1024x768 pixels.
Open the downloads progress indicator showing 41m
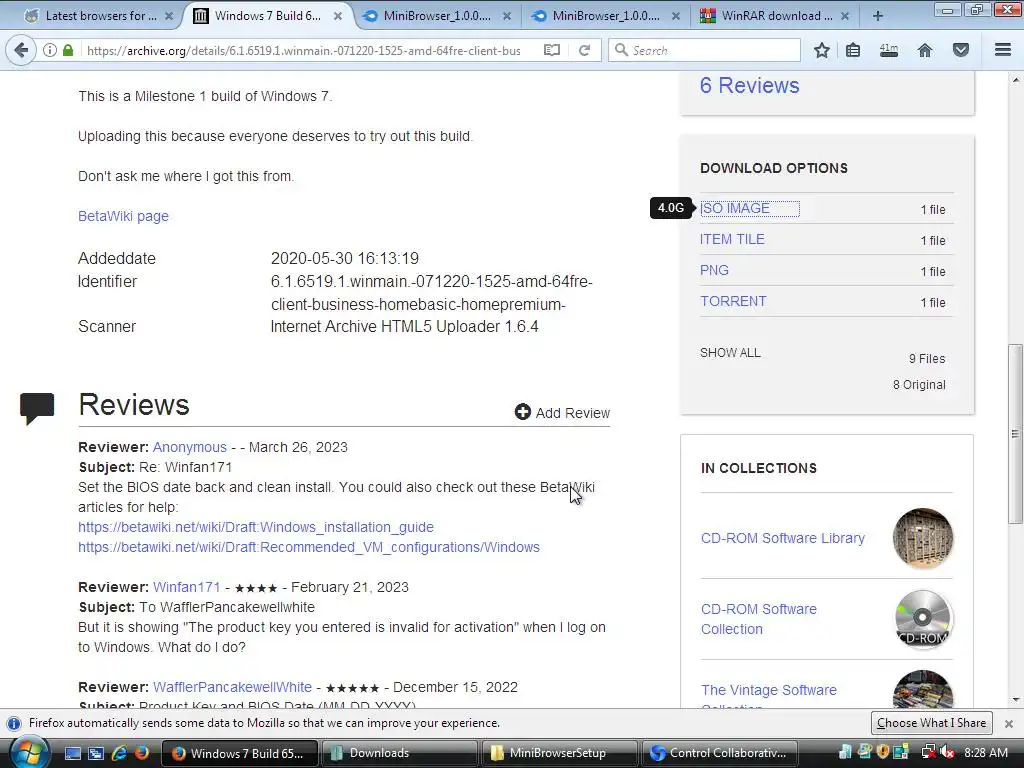(889, 50)
